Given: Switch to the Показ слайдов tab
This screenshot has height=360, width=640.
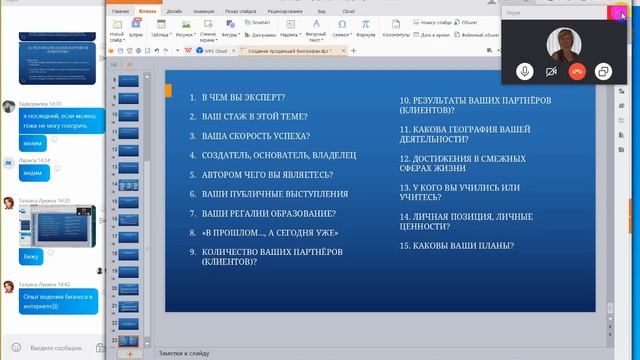Looking at the screenshot, I should point(240,11).
